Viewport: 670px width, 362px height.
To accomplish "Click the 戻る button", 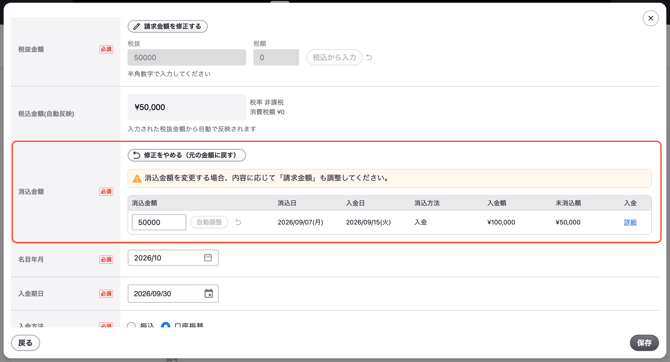I will pos(25,343).
